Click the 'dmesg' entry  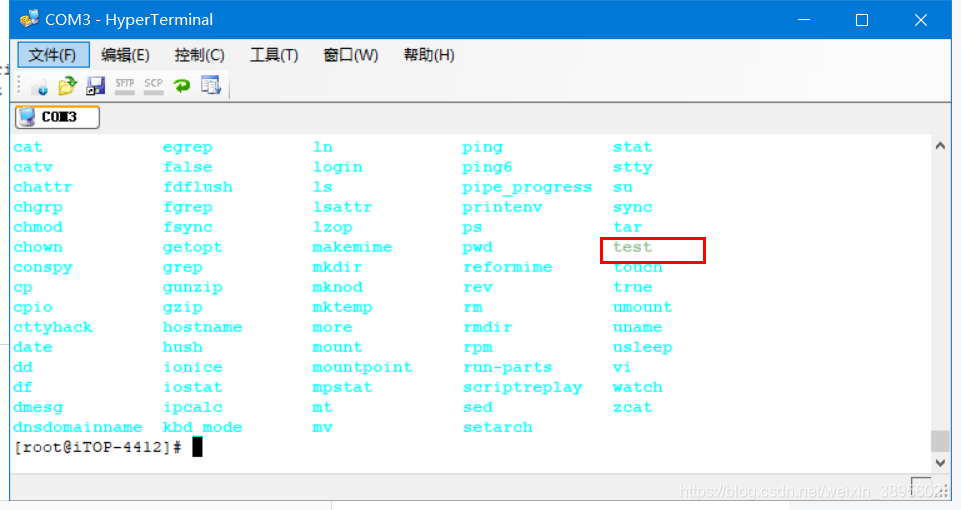pos(38,407)
